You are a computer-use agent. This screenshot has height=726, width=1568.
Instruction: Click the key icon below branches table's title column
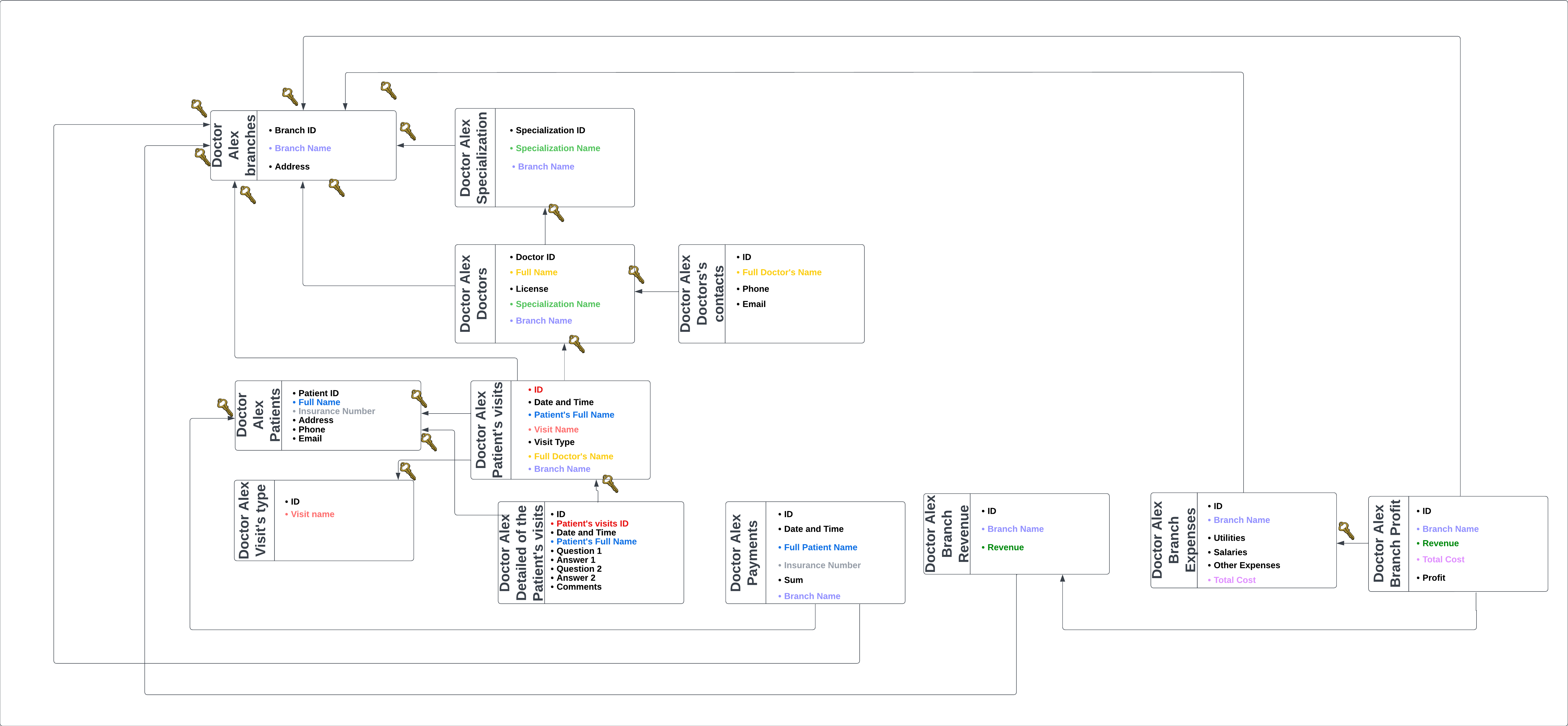point(248,195)
